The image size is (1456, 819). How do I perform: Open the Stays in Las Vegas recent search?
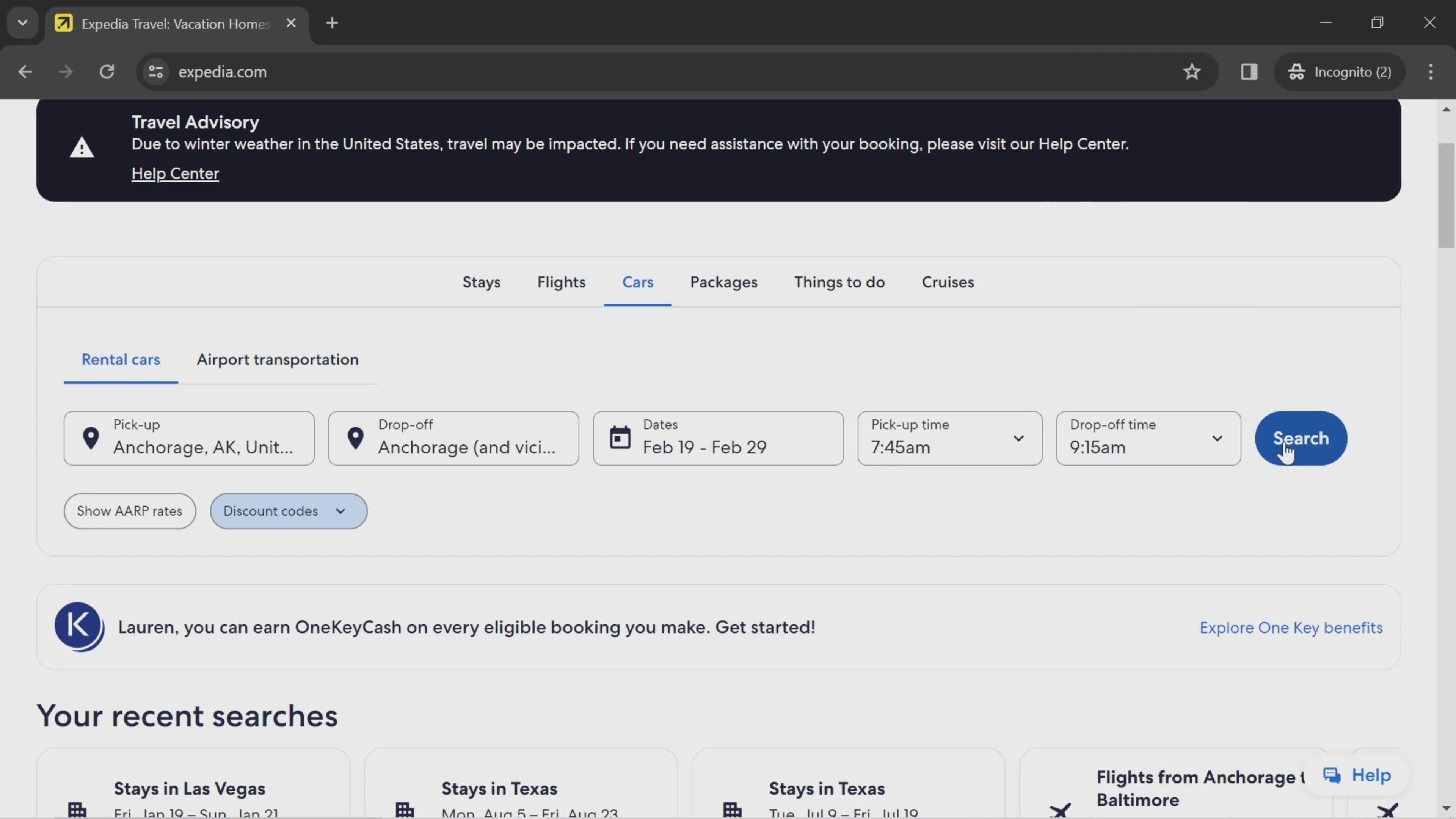193,784
